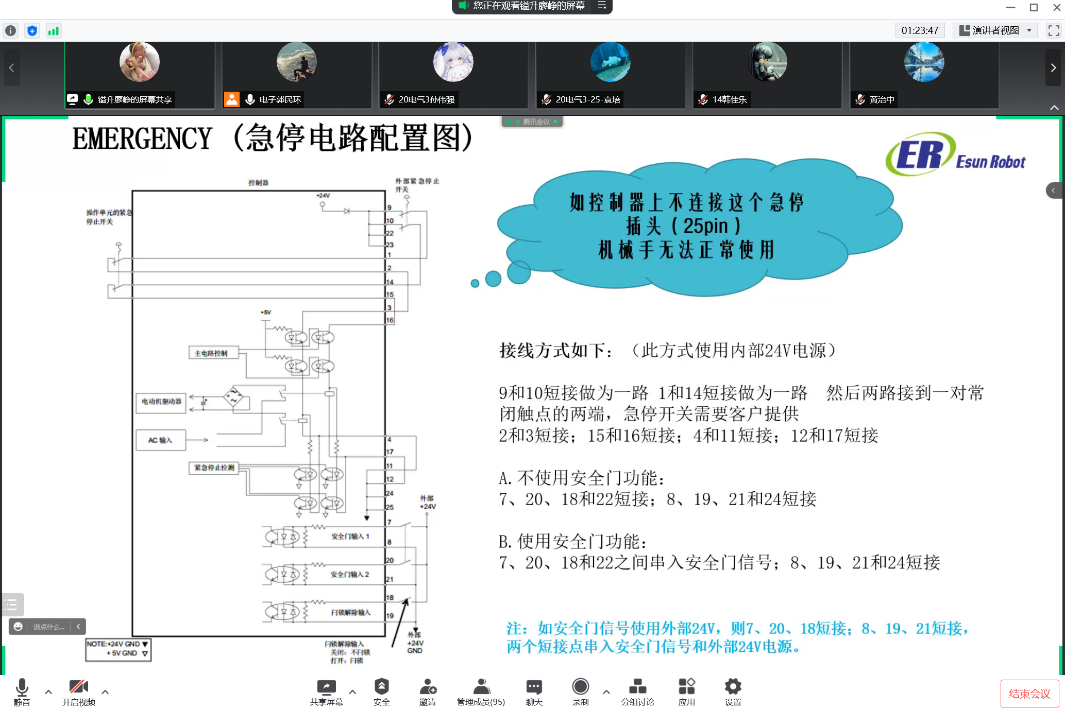The image size is (1065, 709).
Task: Click the small 腾讯会议 pill above the slide
Action: pos(532,122)
